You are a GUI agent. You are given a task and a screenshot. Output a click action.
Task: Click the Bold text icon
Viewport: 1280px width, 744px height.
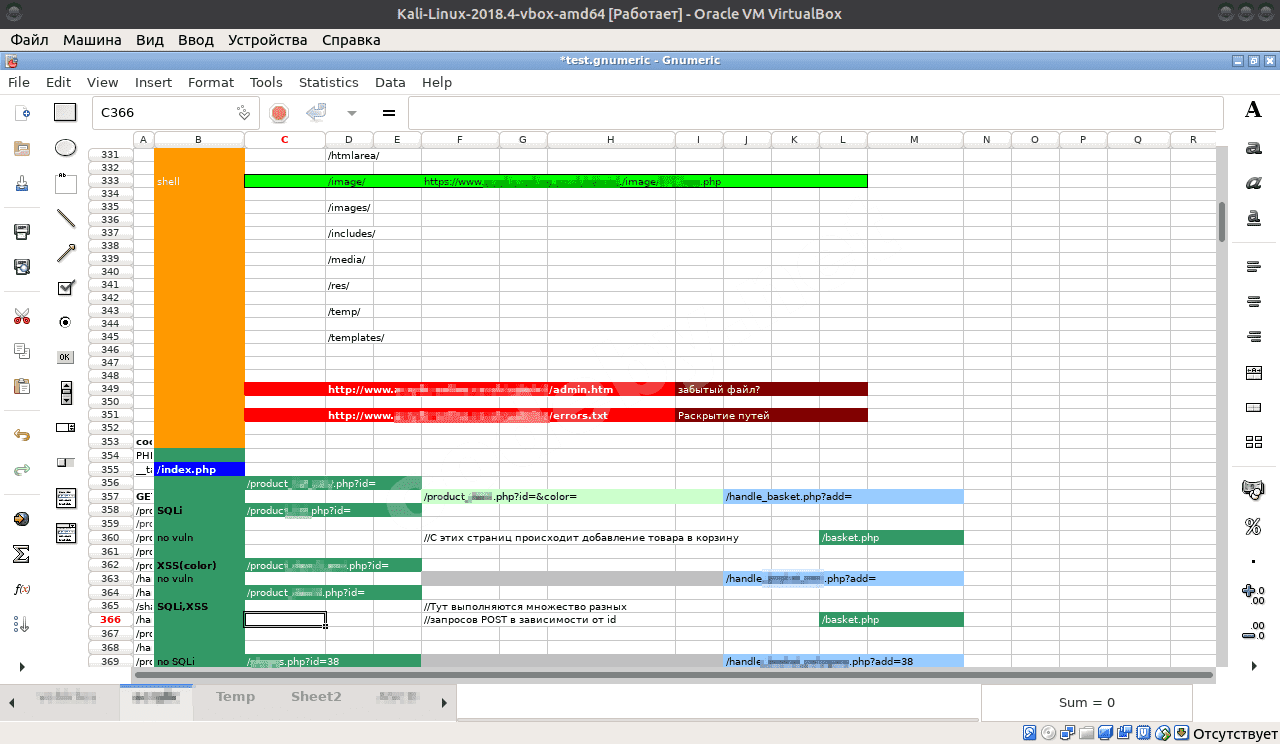(x=1252, y=111)
